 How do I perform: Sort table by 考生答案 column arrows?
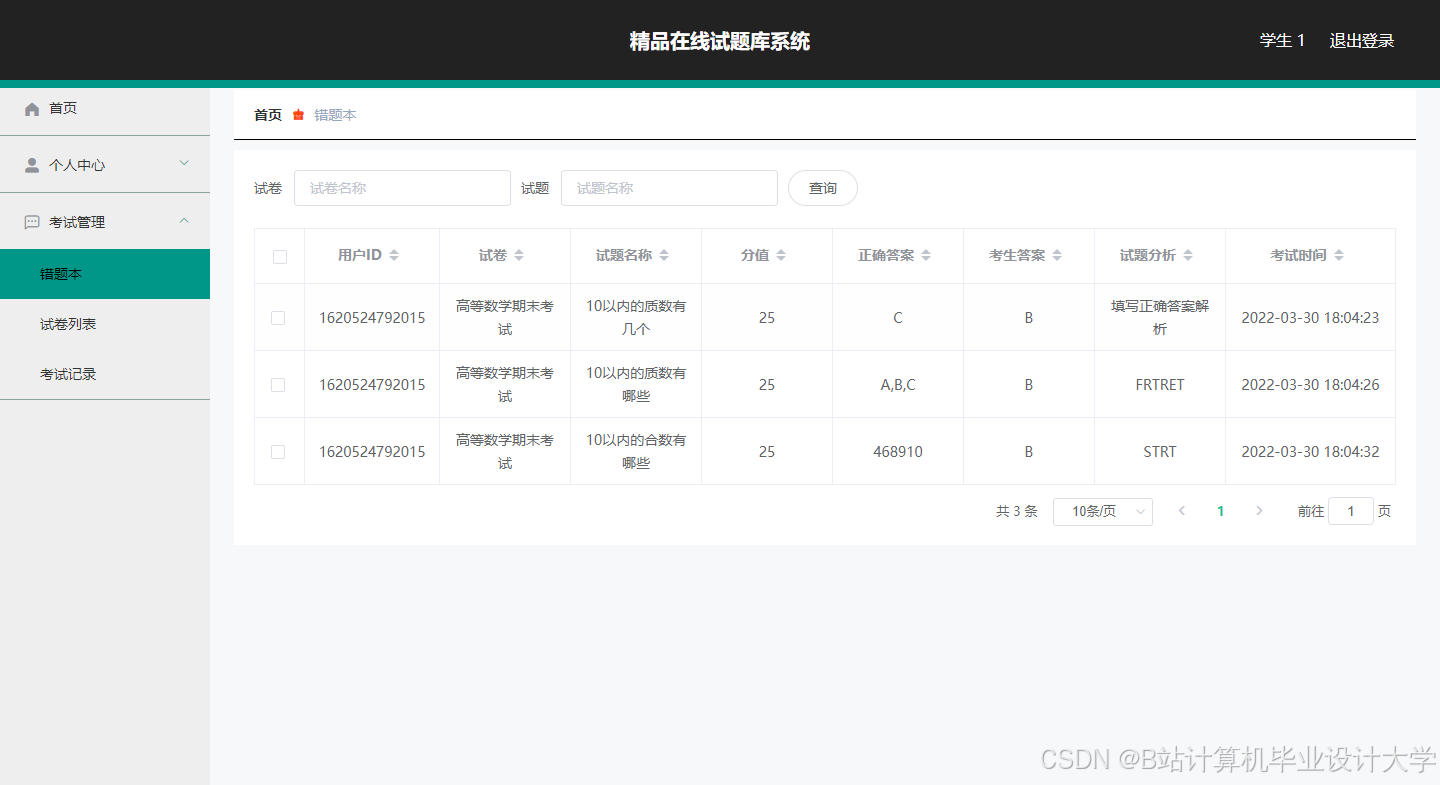point(1057,256)
